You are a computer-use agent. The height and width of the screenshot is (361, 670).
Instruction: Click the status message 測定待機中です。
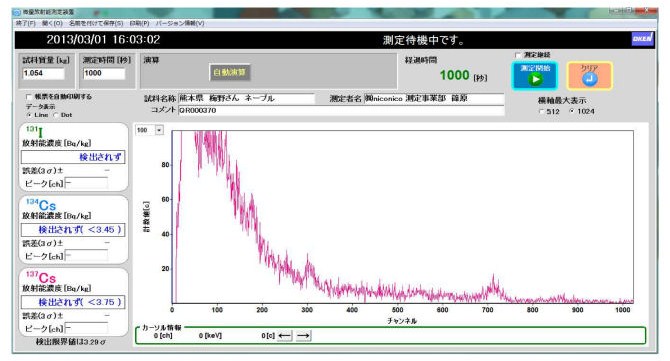pyautogui.click(x=423, y=41)
